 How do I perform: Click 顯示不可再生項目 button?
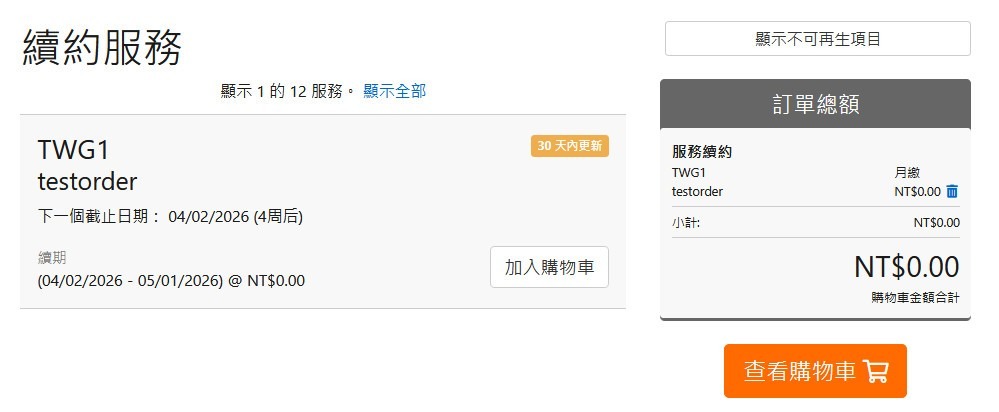coord(817,39)
